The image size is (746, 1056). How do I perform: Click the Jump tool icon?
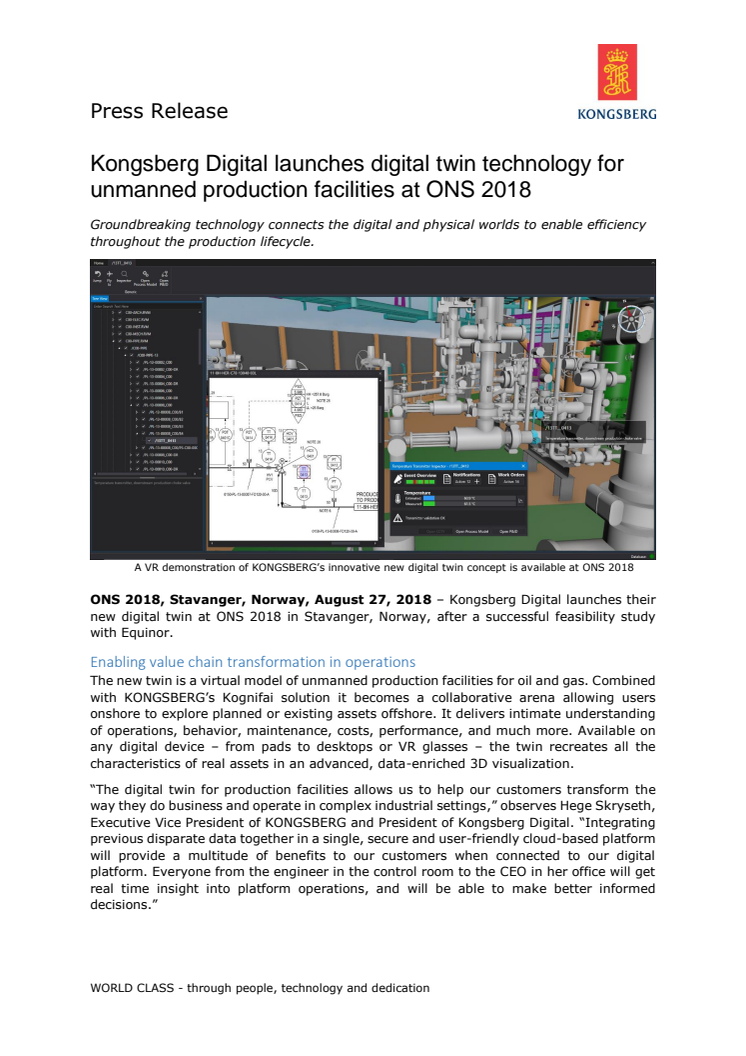[x=98, y=273]
